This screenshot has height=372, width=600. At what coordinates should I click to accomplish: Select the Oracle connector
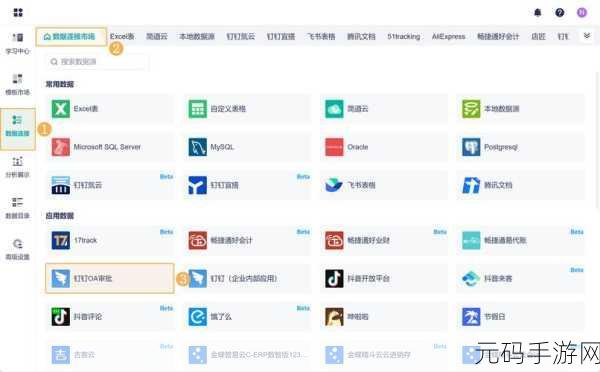click(384, 147)
